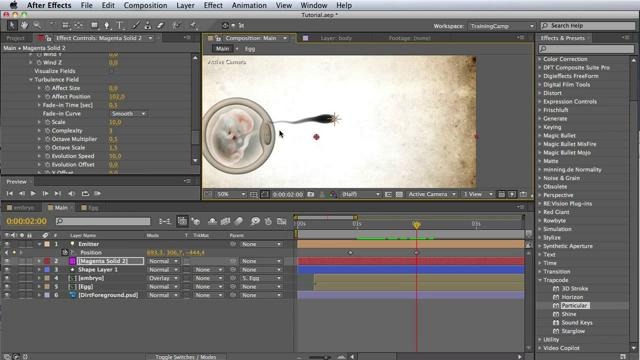Select the Eraser tool
This screenshot has height=360, width=640.
coord(160,25)
